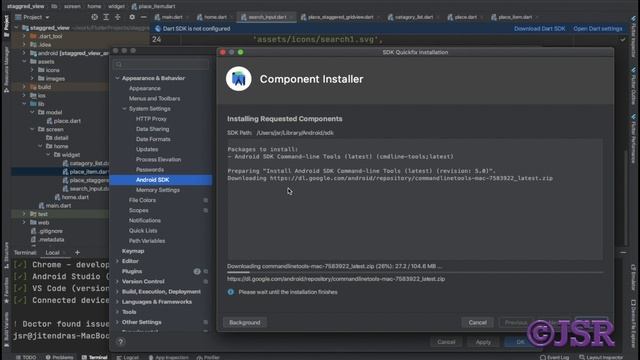Open Problems tool window
The height and width of the screenshot is (360, 640).
pos(60,357)
